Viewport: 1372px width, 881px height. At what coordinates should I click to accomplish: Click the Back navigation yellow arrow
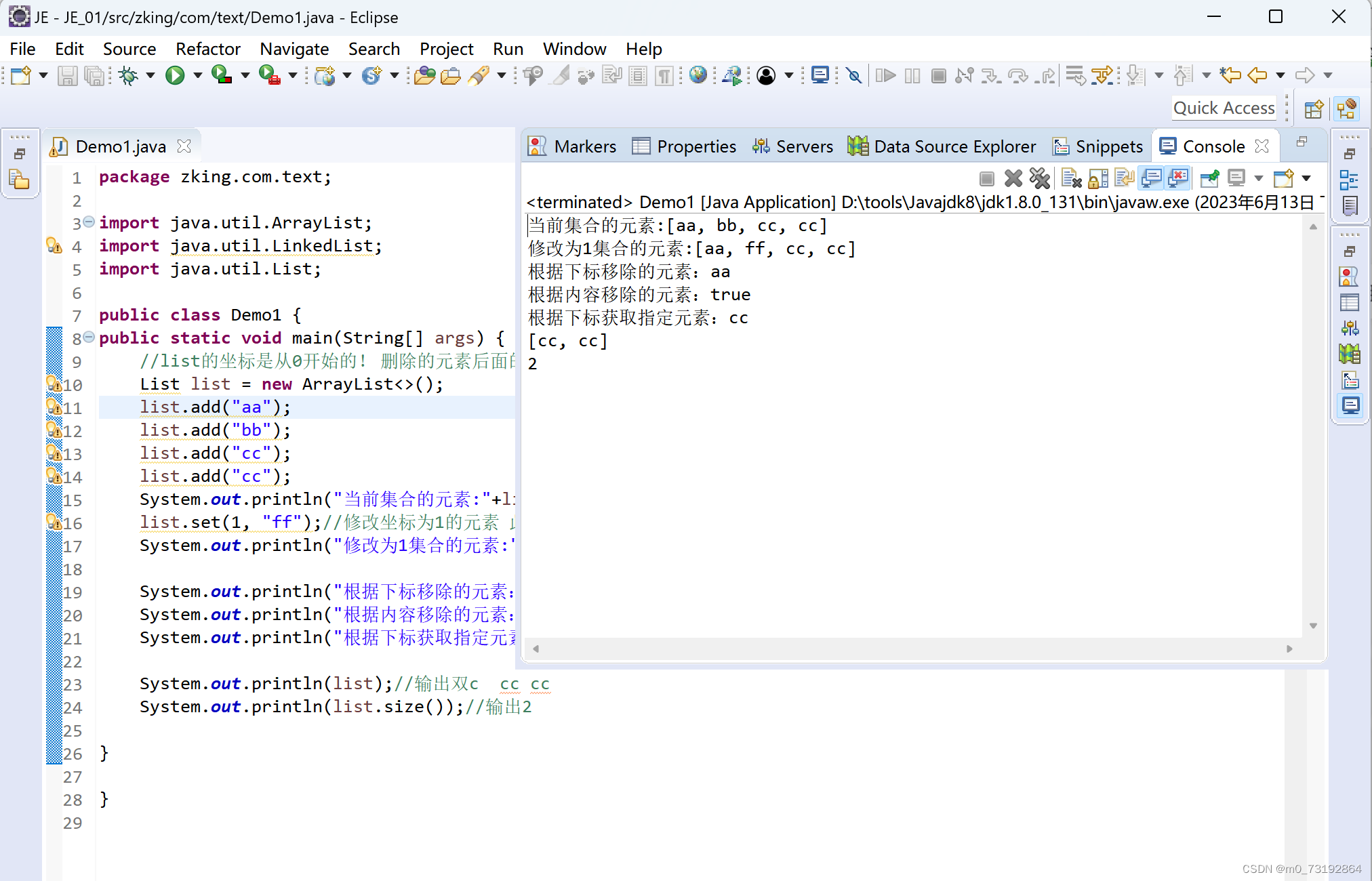[x=1257, y=75]
